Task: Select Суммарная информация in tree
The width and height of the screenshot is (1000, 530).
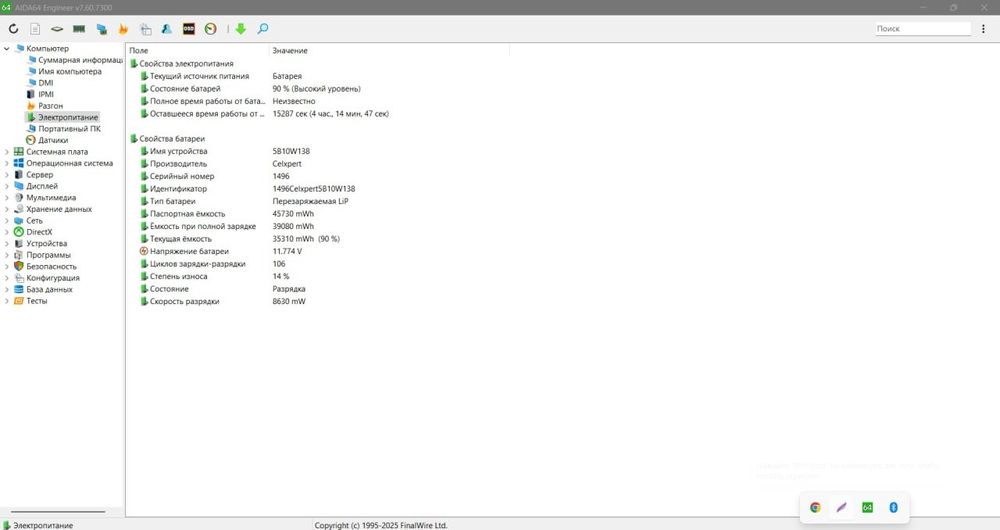Action: [75, 60]
